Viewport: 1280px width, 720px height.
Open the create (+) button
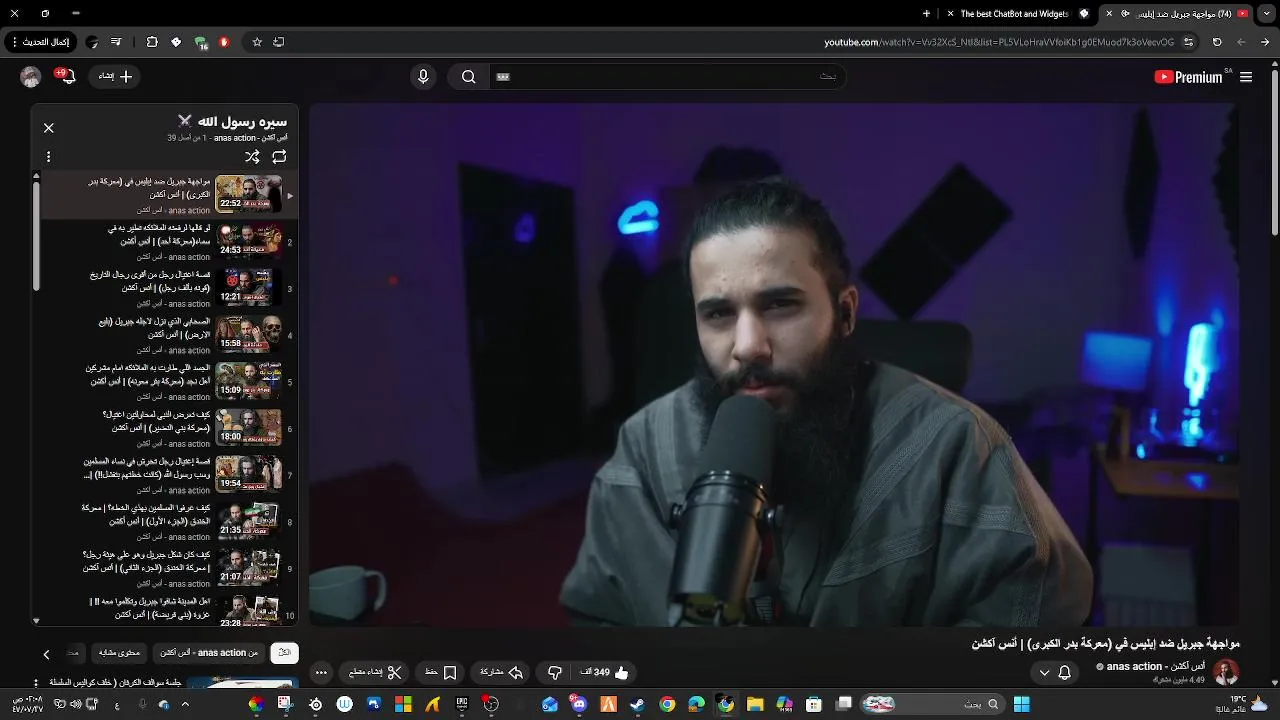click(x=116, y=76)
